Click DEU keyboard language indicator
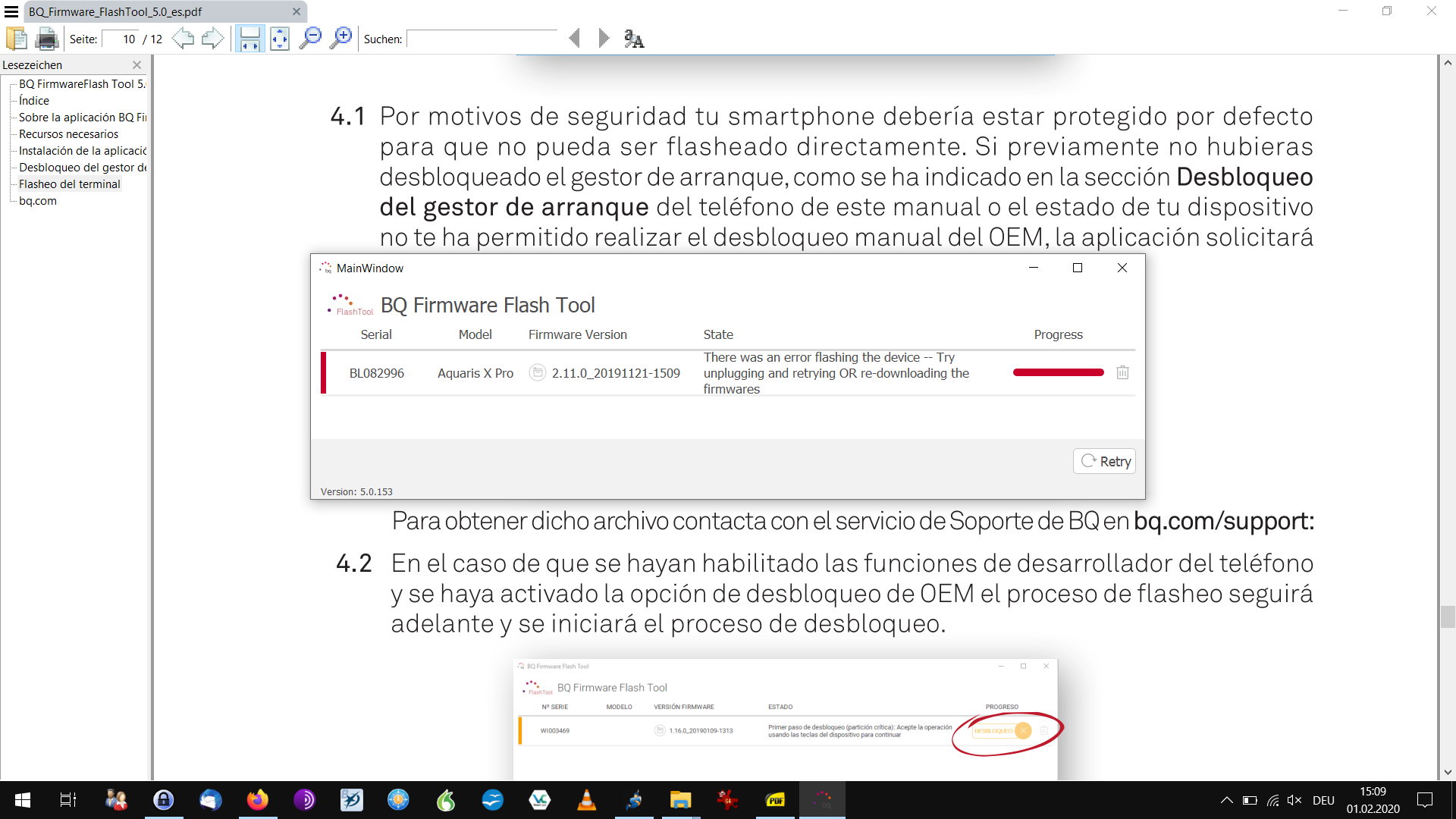The width and height of the screenshot is (1456, 819). (x=1323, y=800)
